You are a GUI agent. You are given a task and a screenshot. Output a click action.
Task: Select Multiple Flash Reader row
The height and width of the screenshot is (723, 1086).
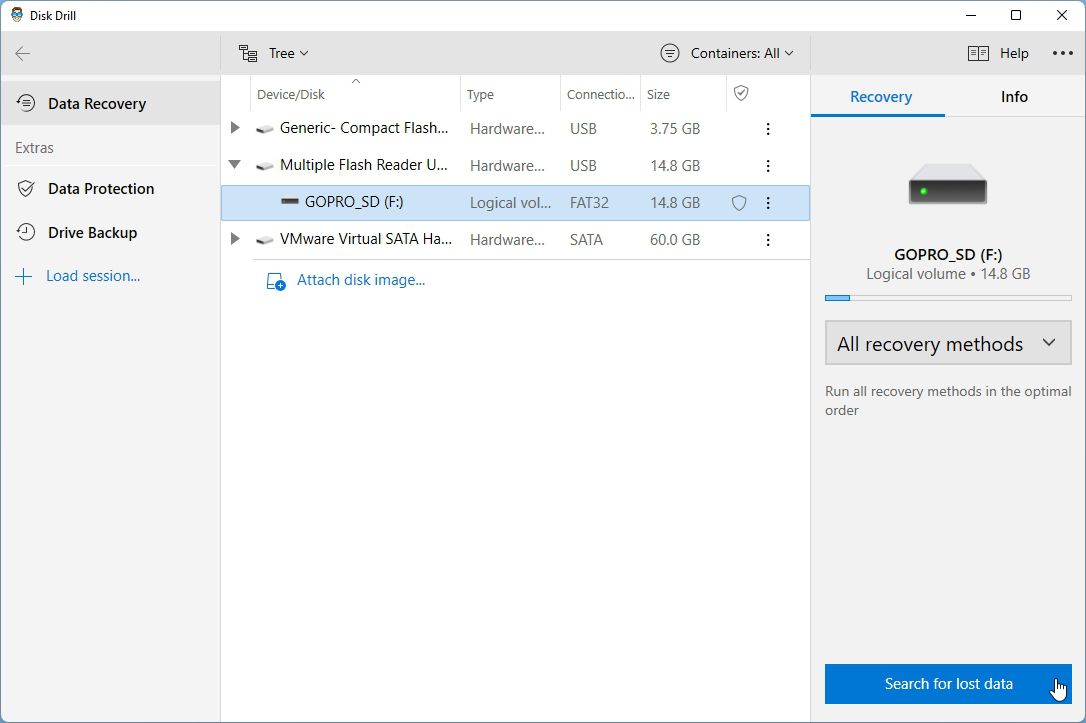pyautogui.click(x=515, y=166)
